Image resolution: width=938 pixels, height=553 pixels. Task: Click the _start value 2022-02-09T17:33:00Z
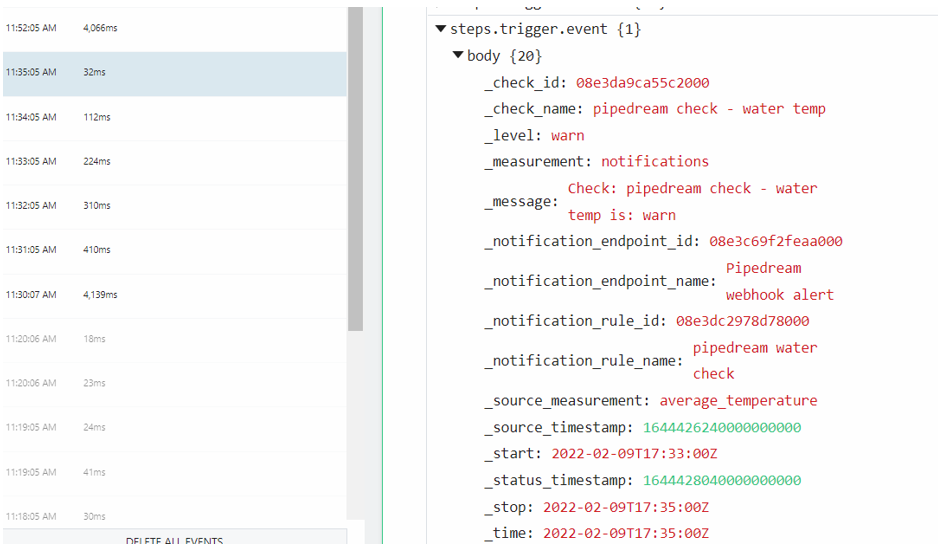pos(634,454)
